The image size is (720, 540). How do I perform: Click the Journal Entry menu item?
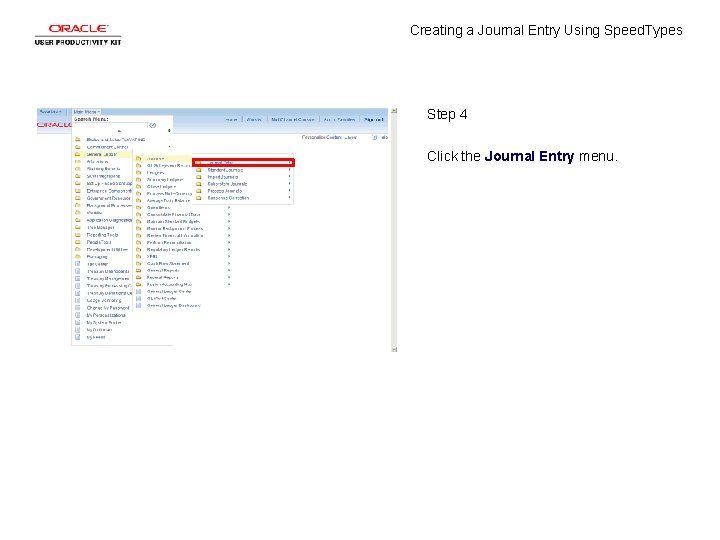[x=243, y=163]
